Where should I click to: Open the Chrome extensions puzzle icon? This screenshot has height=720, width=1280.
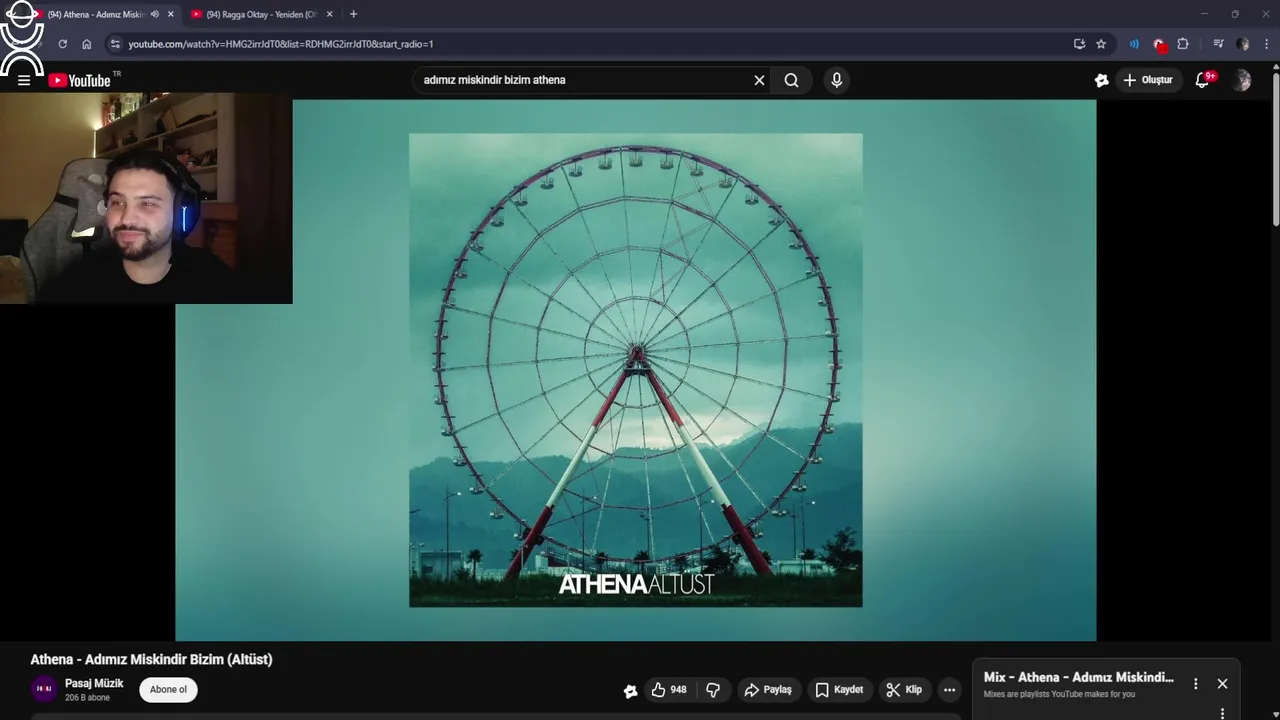(x=1183, y=44)
